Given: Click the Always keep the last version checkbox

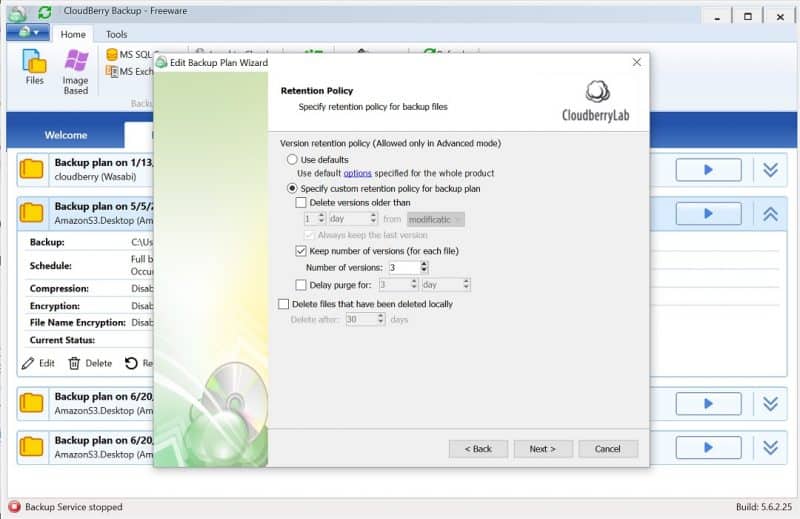Looking at the screenshot, I should tap(309, 235).
